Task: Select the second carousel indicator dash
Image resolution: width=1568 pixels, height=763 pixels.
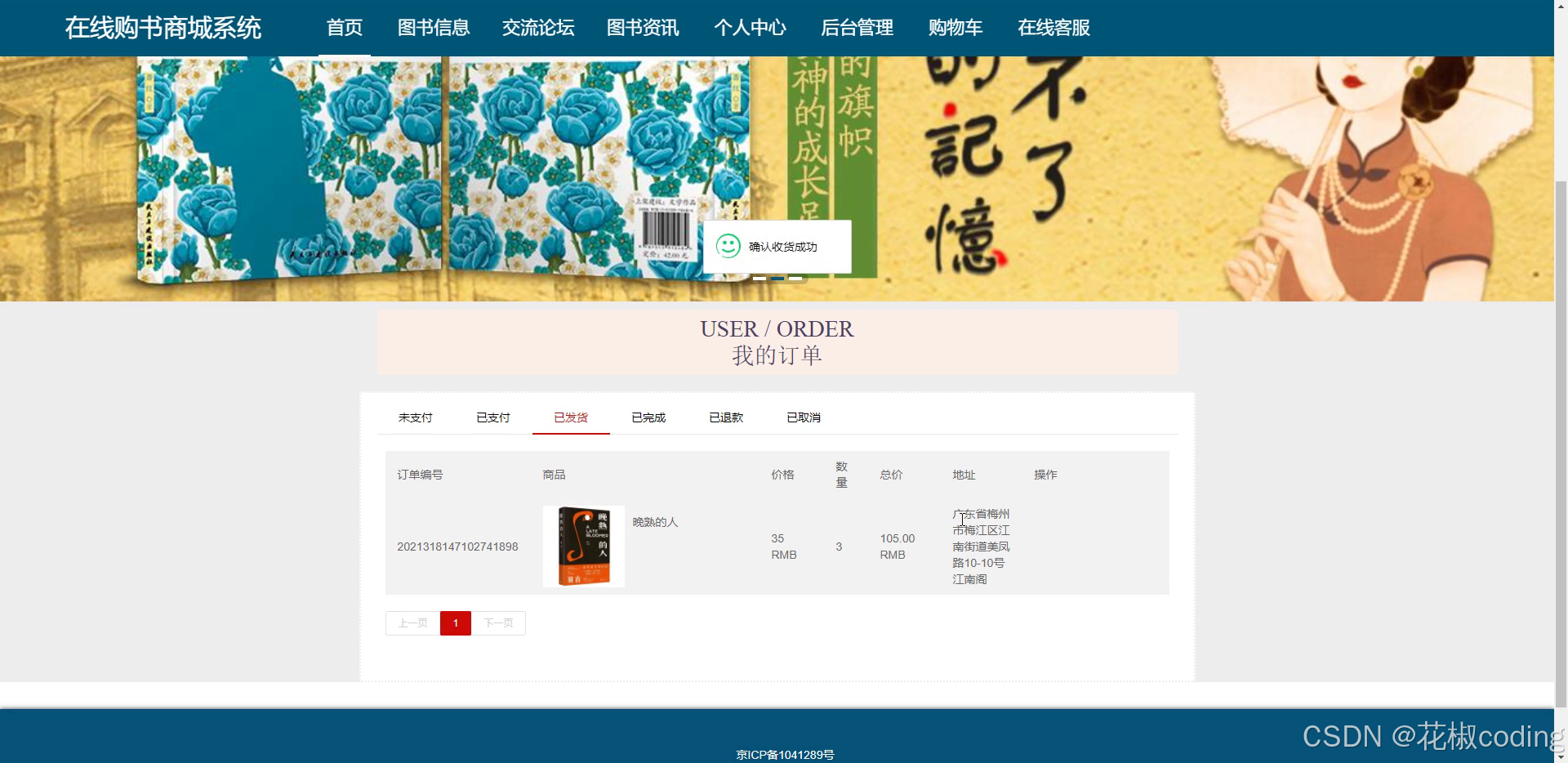Action: 777,279
